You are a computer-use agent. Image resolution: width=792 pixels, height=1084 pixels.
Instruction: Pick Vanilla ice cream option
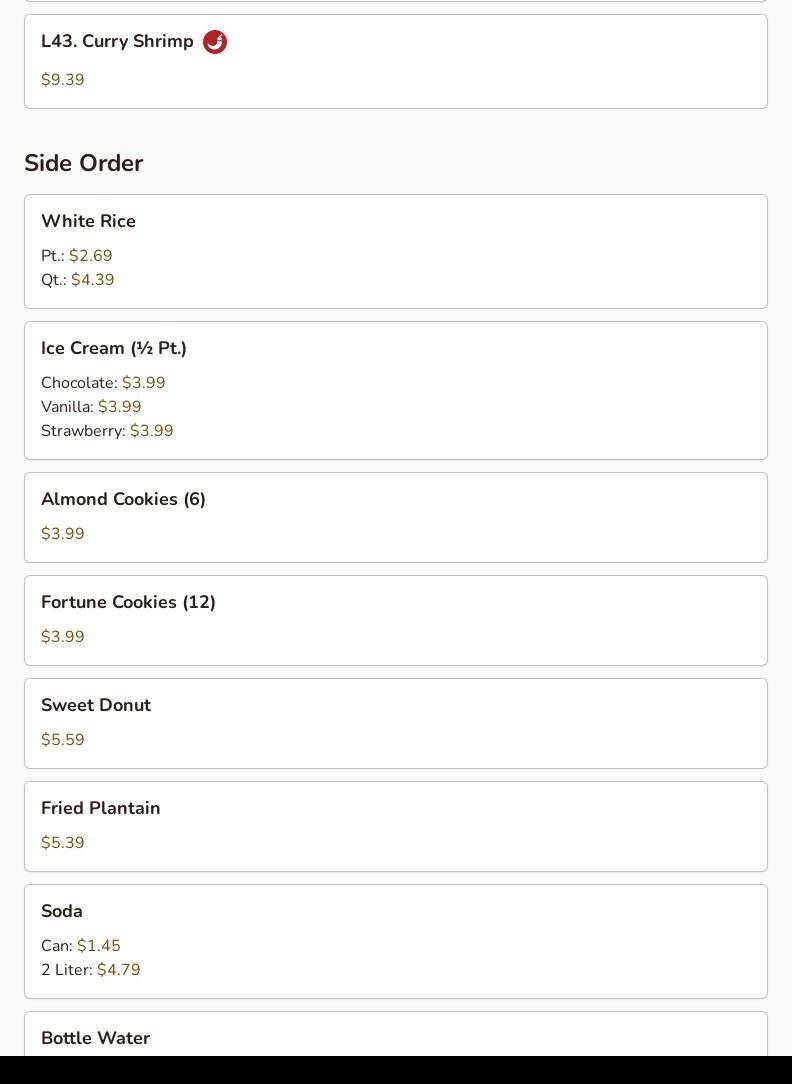[91, 407]
